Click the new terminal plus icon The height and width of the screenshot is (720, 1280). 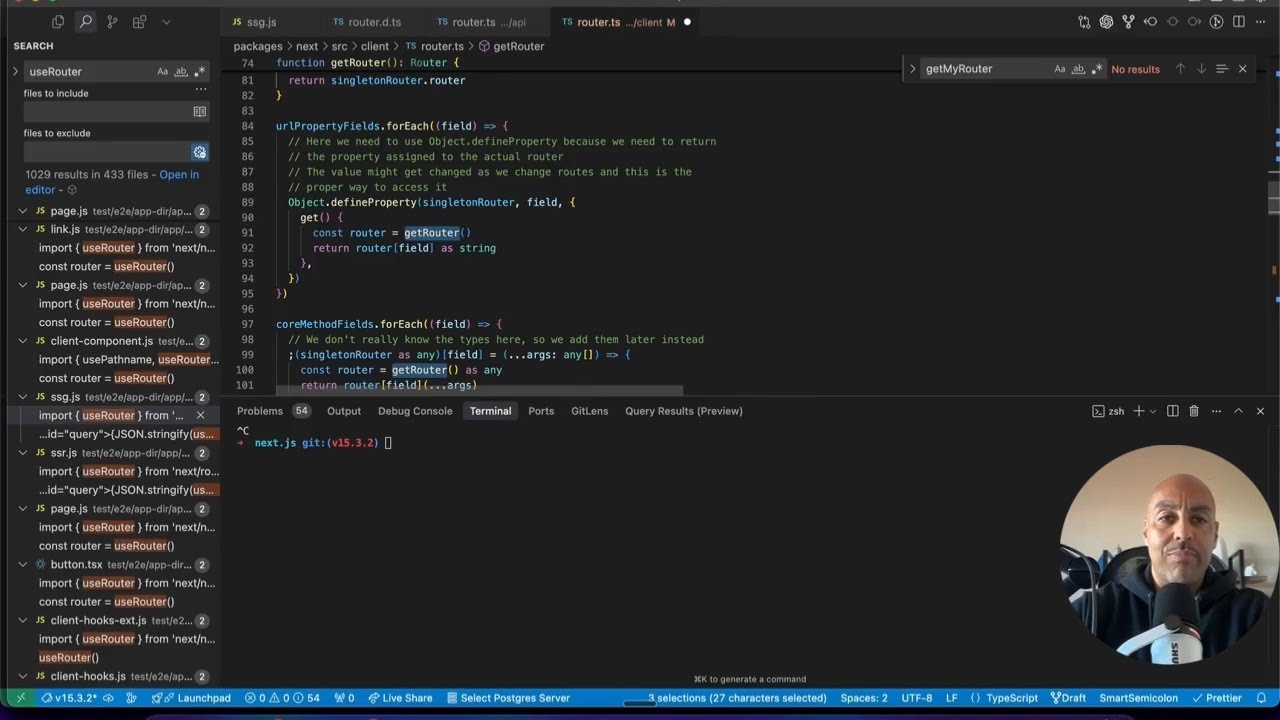click(x=1138, y=411)
